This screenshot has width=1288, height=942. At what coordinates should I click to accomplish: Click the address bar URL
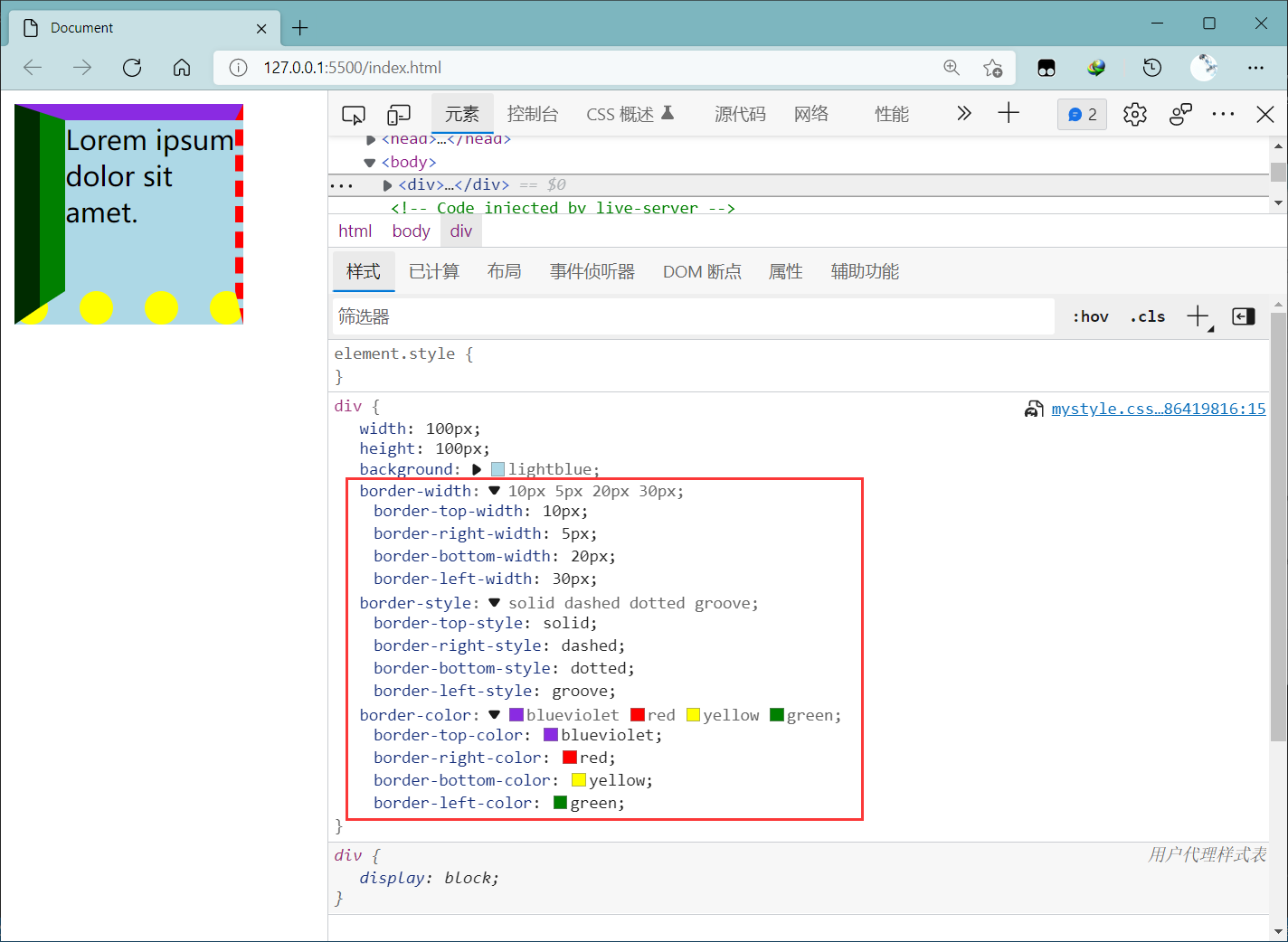tap(353, 68)
